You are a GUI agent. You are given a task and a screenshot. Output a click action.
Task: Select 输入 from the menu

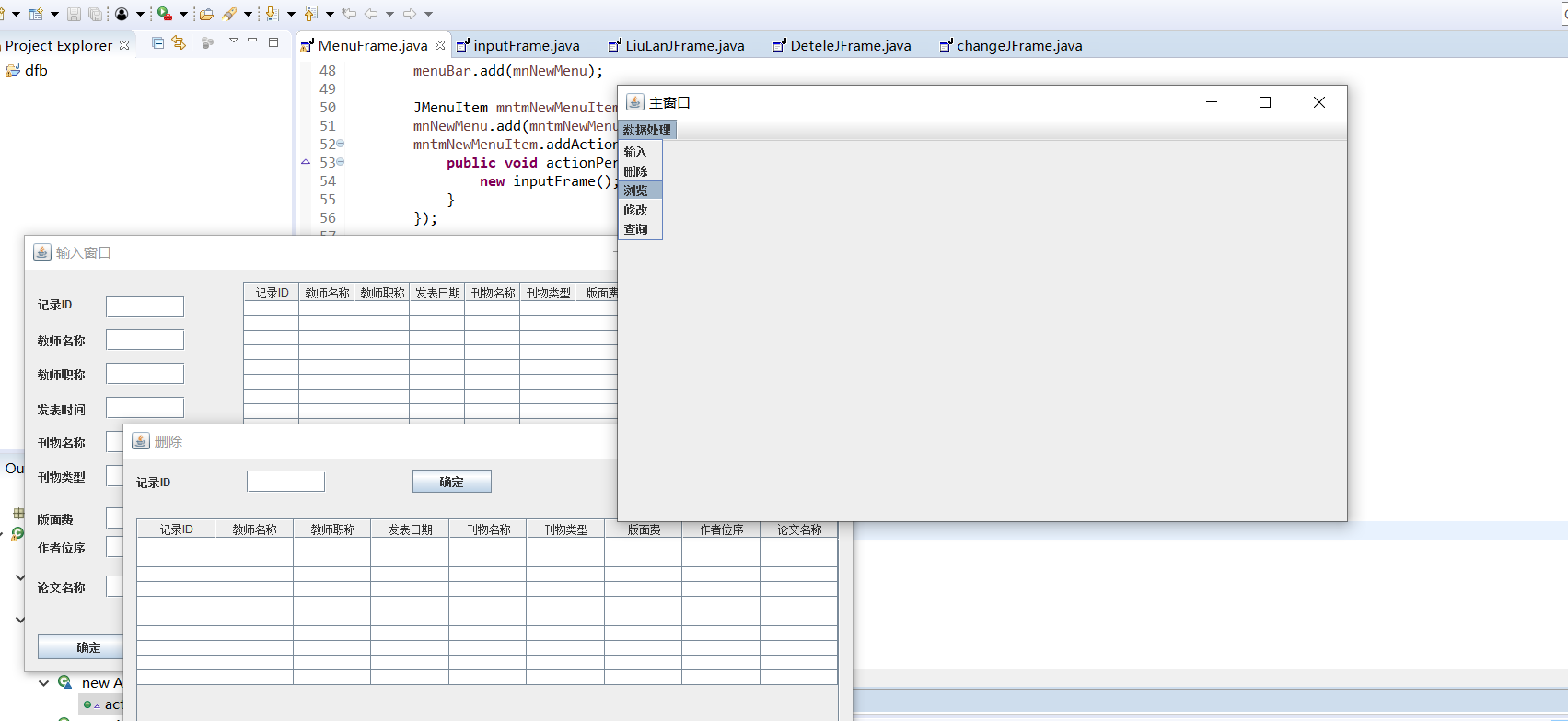coord(640,152)
